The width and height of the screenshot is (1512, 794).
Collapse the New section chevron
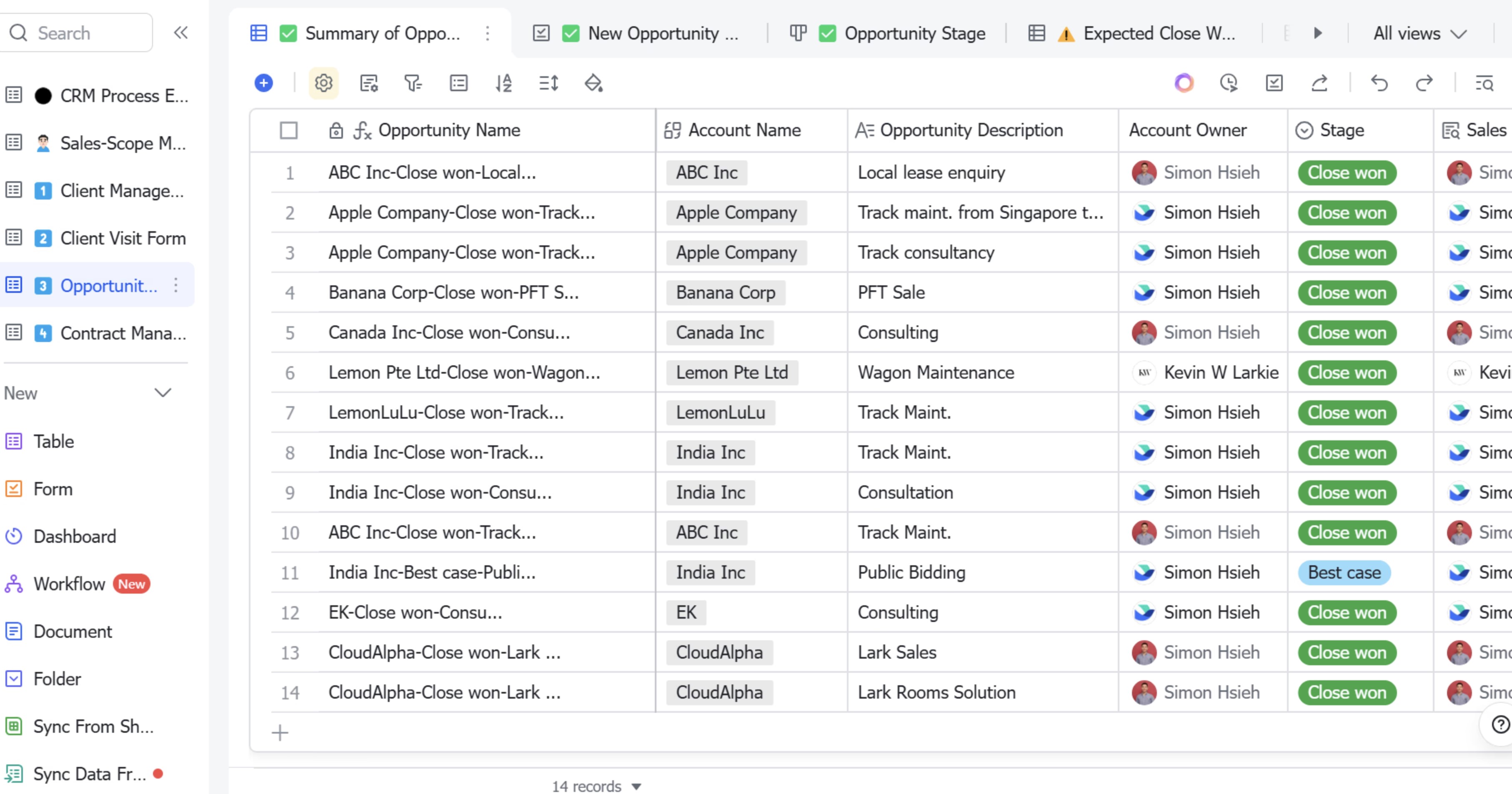click(x=163, y=392)
